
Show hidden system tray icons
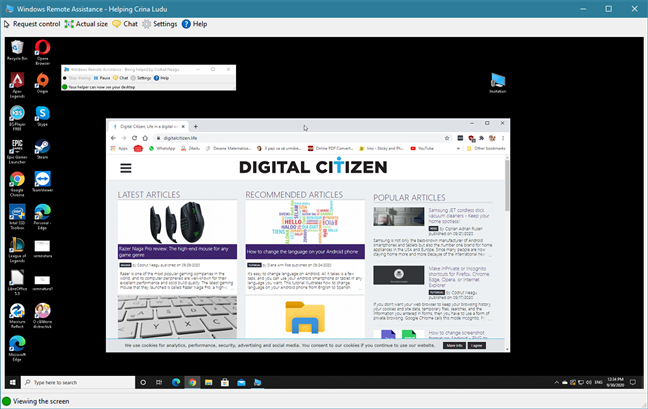tap(556, 382)
